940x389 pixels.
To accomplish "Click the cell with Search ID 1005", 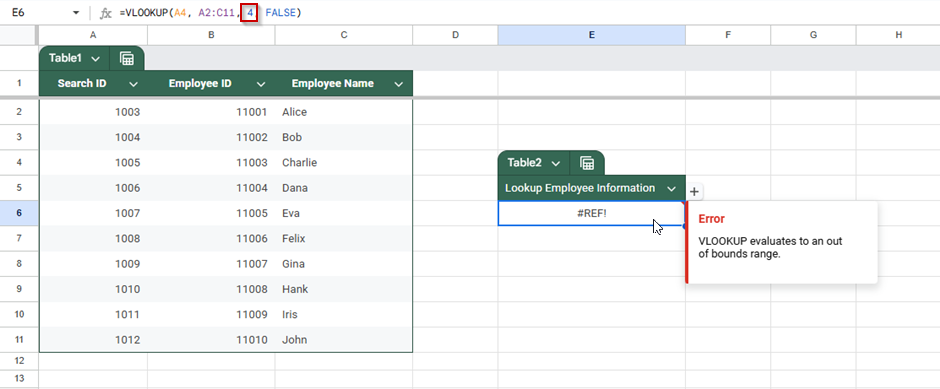I will click(x=93, y=162).
